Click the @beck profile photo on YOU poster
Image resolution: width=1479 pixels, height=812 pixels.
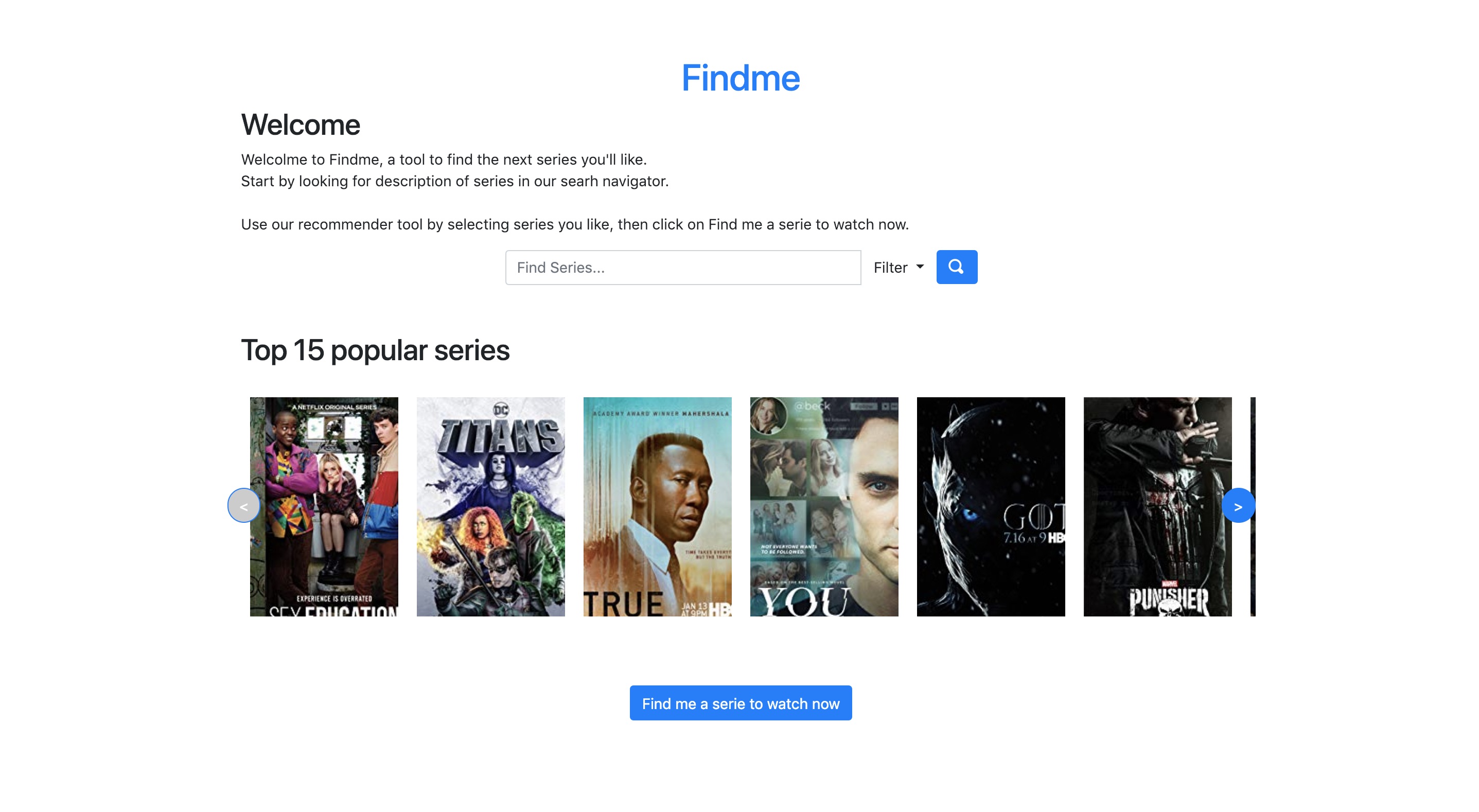tap(768, 415)
